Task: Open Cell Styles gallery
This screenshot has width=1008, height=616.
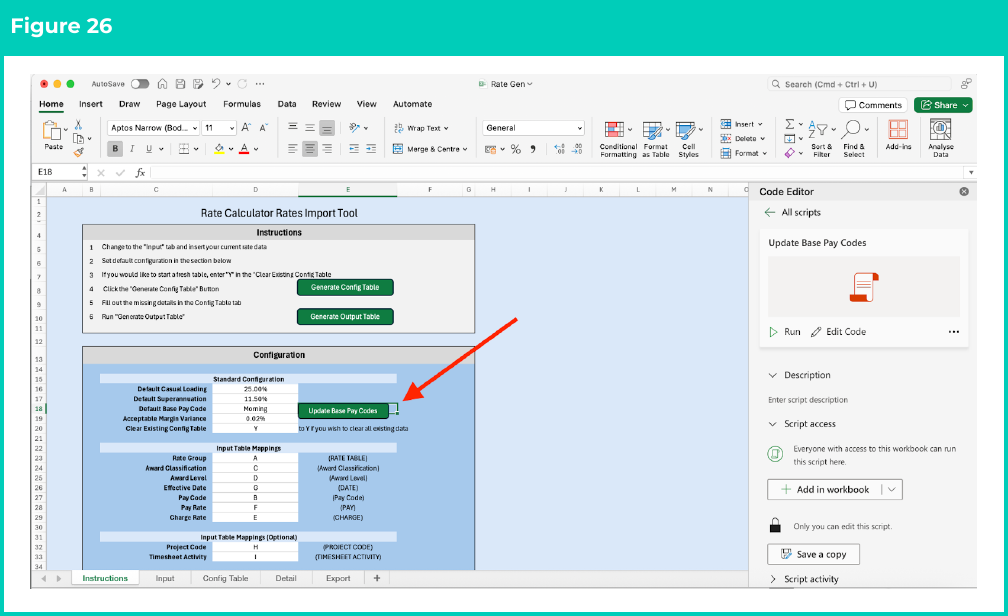Action: 688,139
